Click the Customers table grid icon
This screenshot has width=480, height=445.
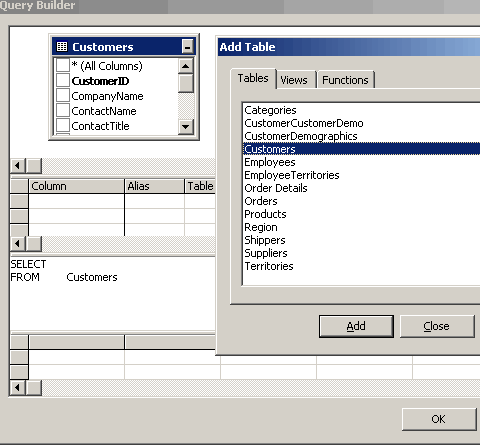coord(62,47)
